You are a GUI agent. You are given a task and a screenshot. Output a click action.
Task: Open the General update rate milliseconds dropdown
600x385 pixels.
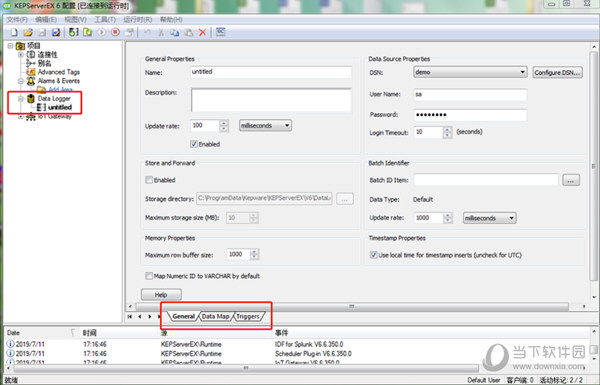point(266,126)
